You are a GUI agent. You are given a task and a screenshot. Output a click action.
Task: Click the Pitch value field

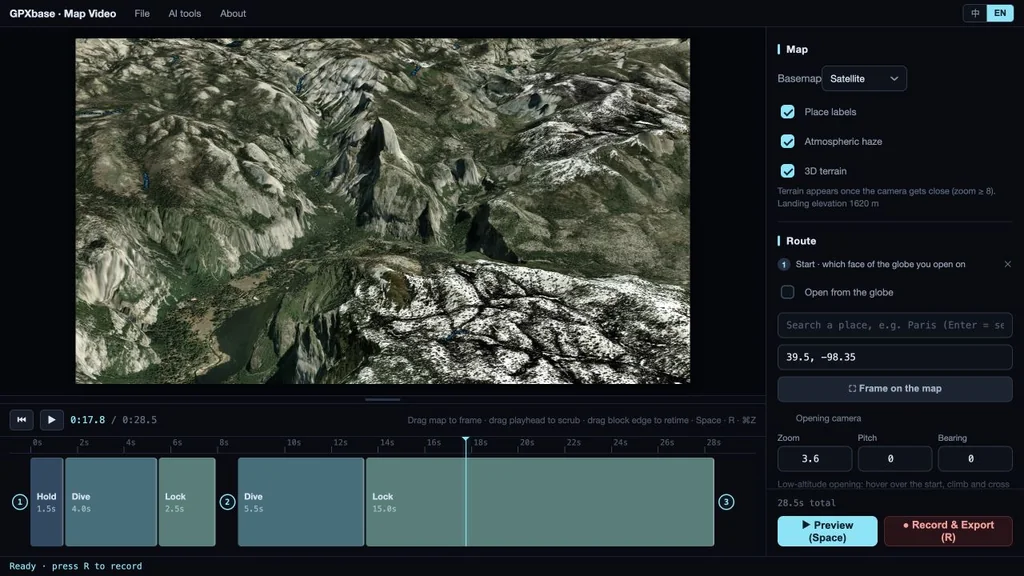click(895, 458)
